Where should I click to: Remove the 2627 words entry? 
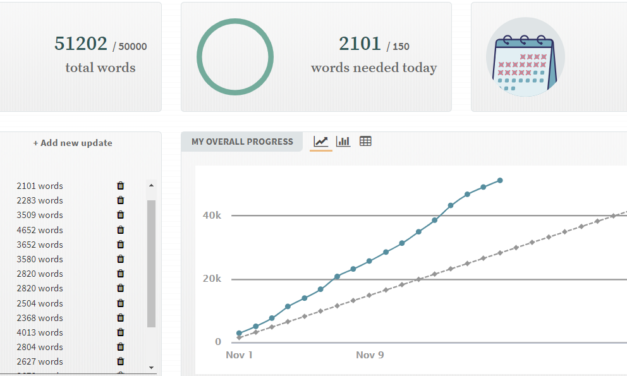120,361
